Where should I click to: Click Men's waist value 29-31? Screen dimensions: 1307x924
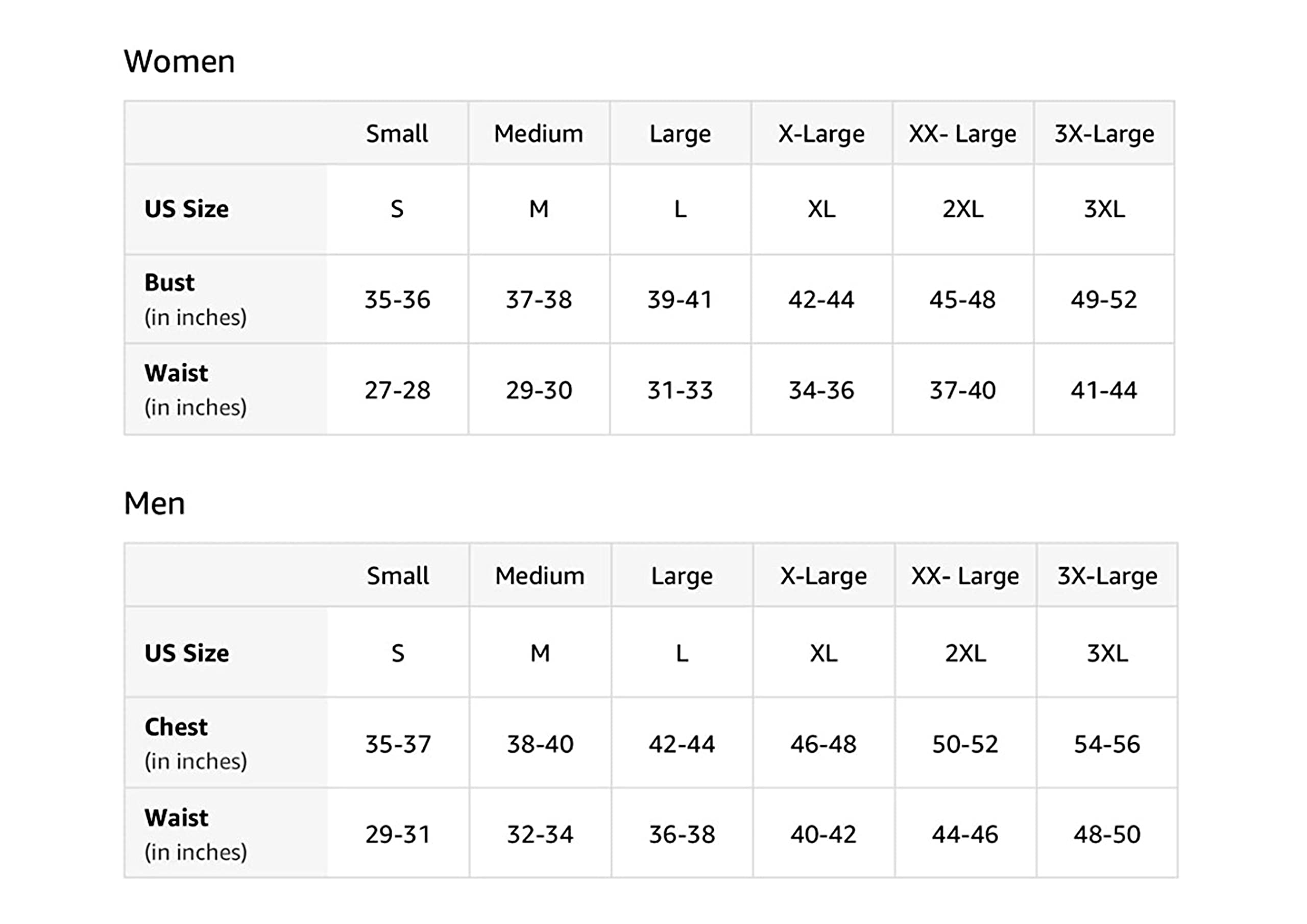397,835
